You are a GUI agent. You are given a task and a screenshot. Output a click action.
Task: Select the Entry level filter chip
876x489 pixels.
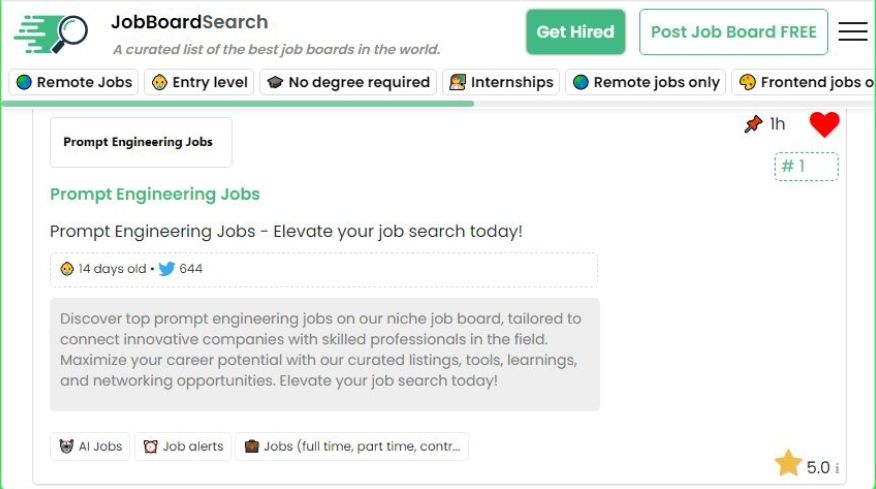(199, 82)
